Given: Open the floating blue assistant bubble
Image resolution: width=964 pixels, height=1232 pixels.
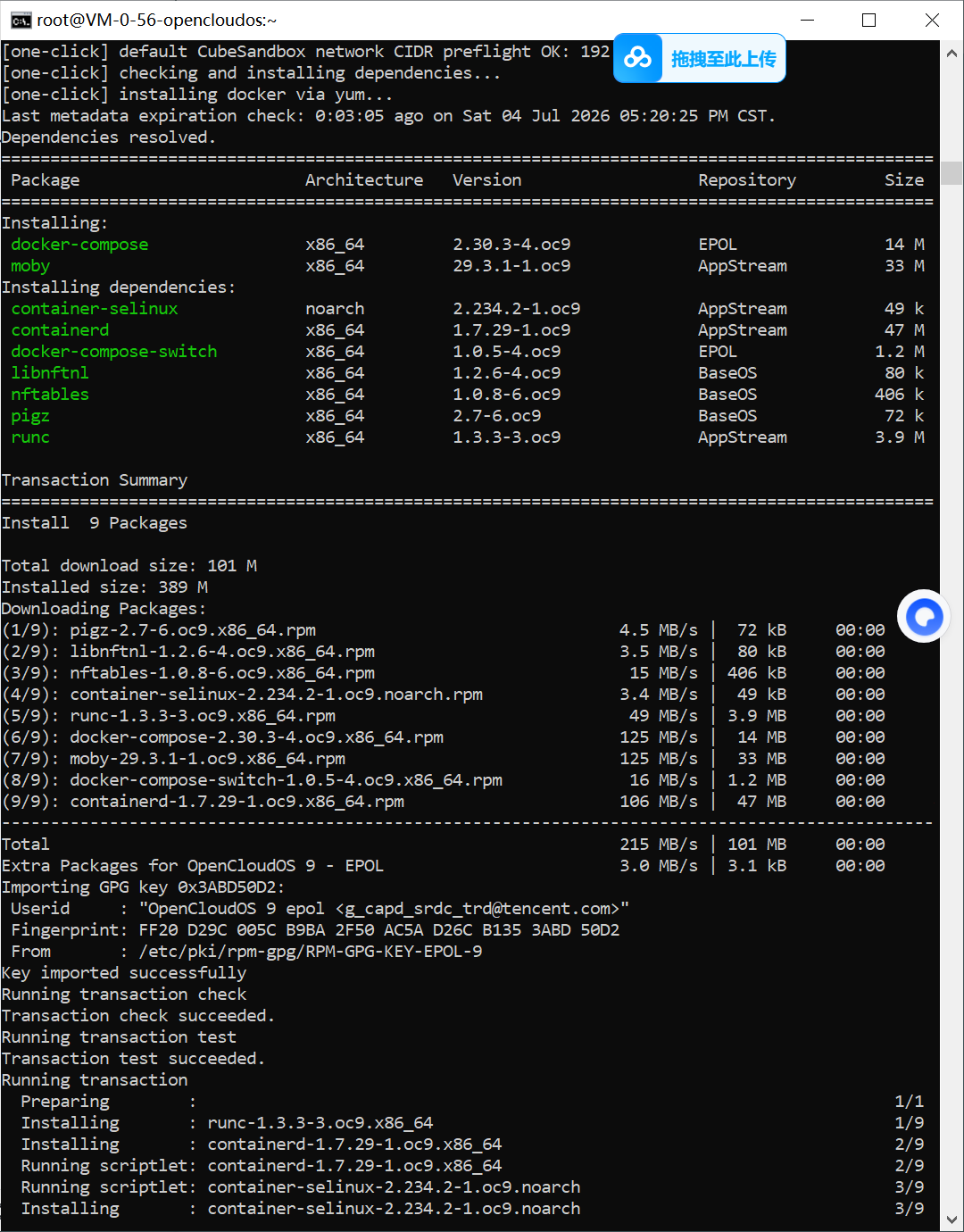Looking at the screenshot, I should tap(924, 616).
